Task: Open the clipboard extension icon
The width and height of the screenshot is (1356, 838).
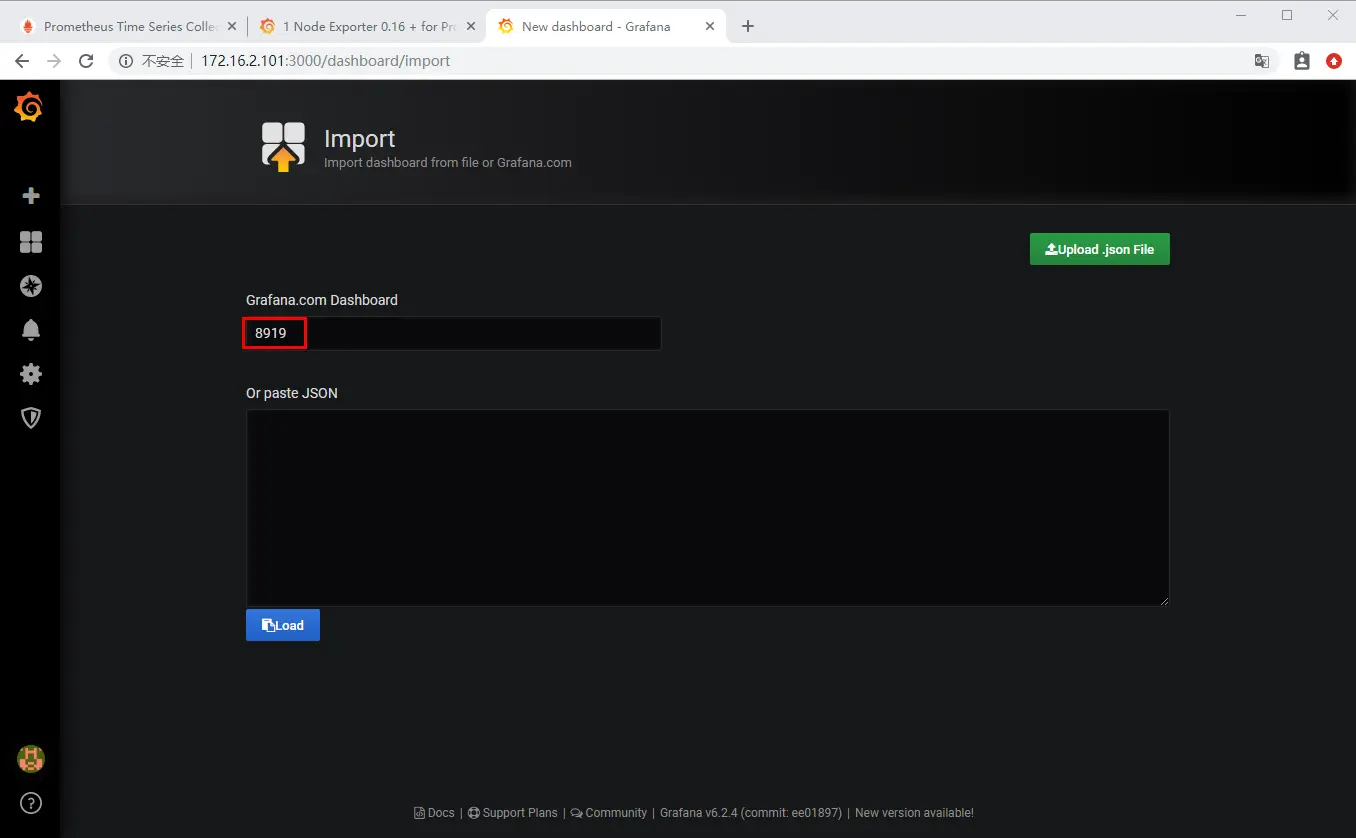Action: tap(1301, 61)
